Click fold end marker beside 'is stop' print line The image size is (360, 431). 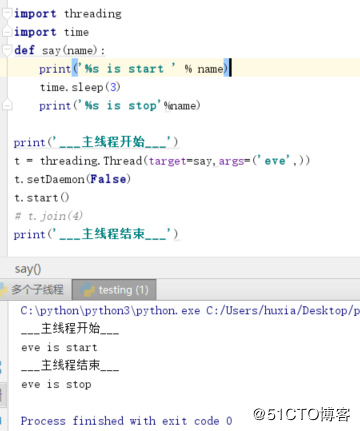pyautogui.click(x=7, y=105)
